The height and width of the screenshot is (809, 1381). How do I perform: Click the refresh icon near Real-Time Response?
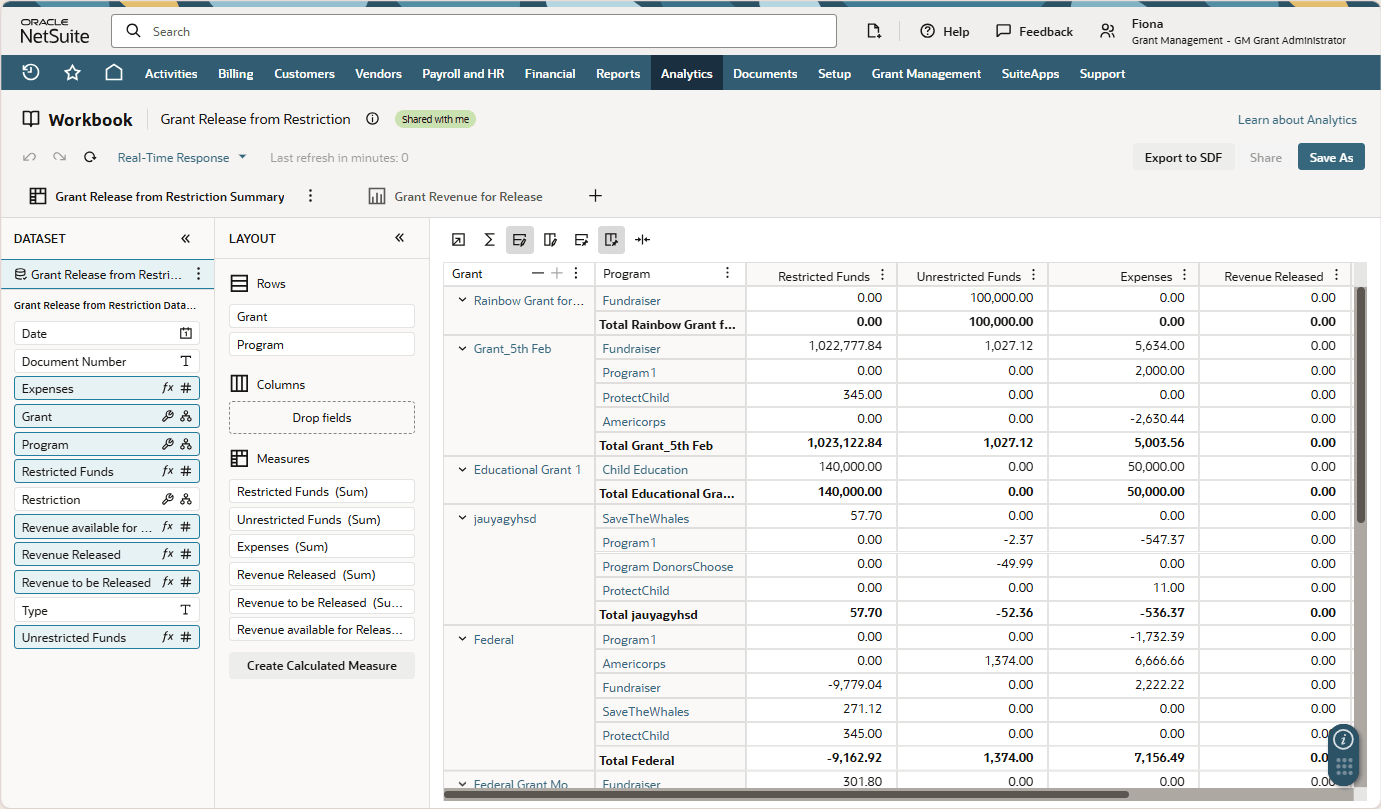coord(89,157)
